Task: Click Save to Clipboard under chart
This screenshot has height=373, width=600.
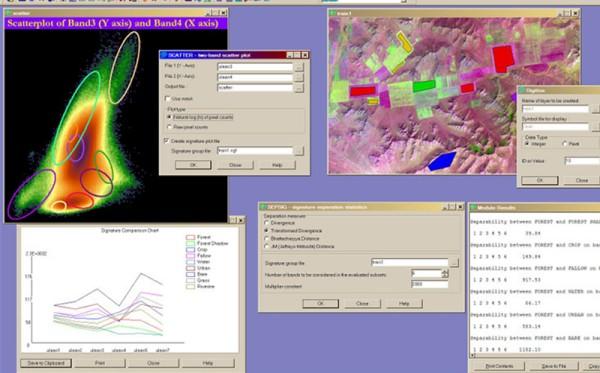Action: (46, 363)
